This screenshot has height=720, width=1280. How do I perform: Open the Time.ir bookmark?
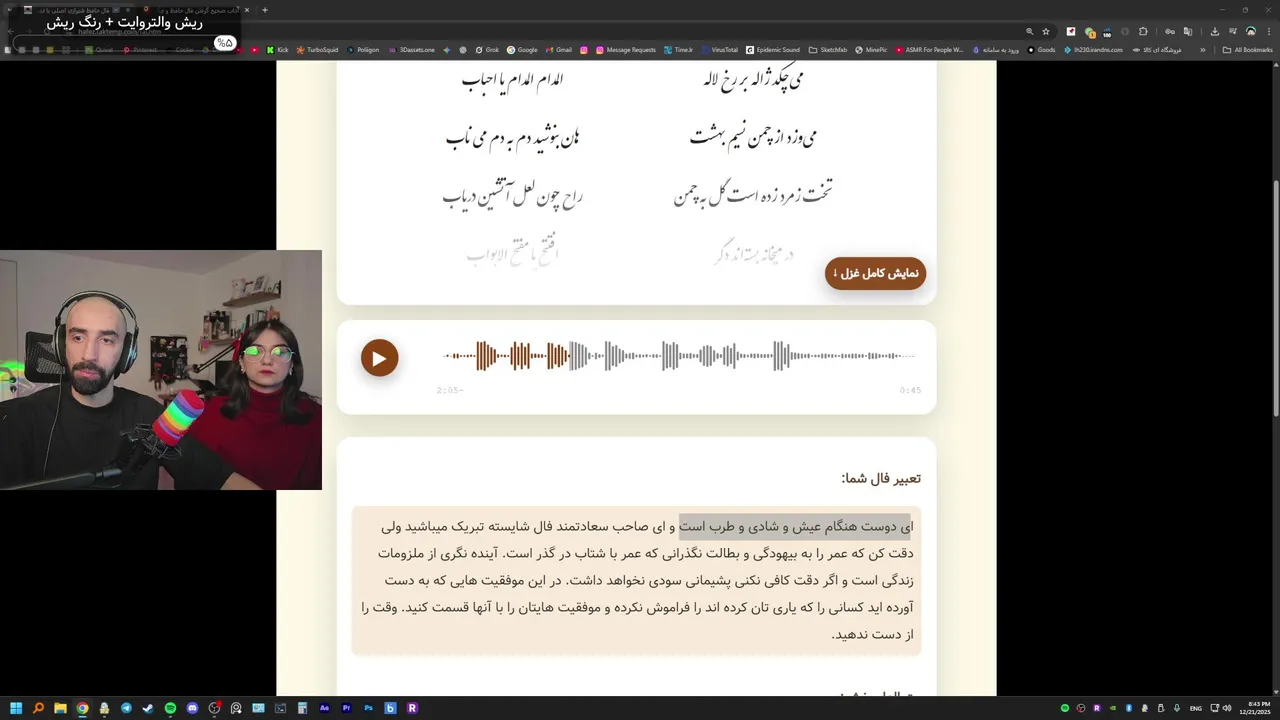tap(678, 50)
